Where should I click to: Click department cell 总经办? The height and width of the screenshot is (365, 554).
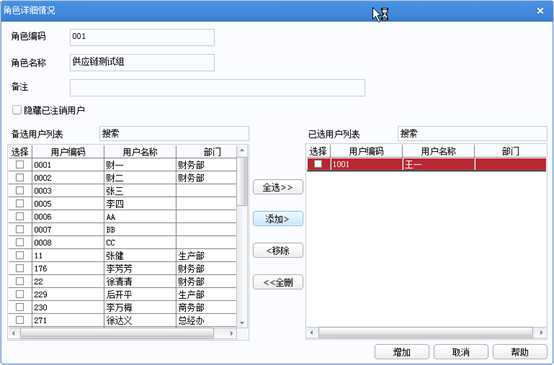point(207,320)
